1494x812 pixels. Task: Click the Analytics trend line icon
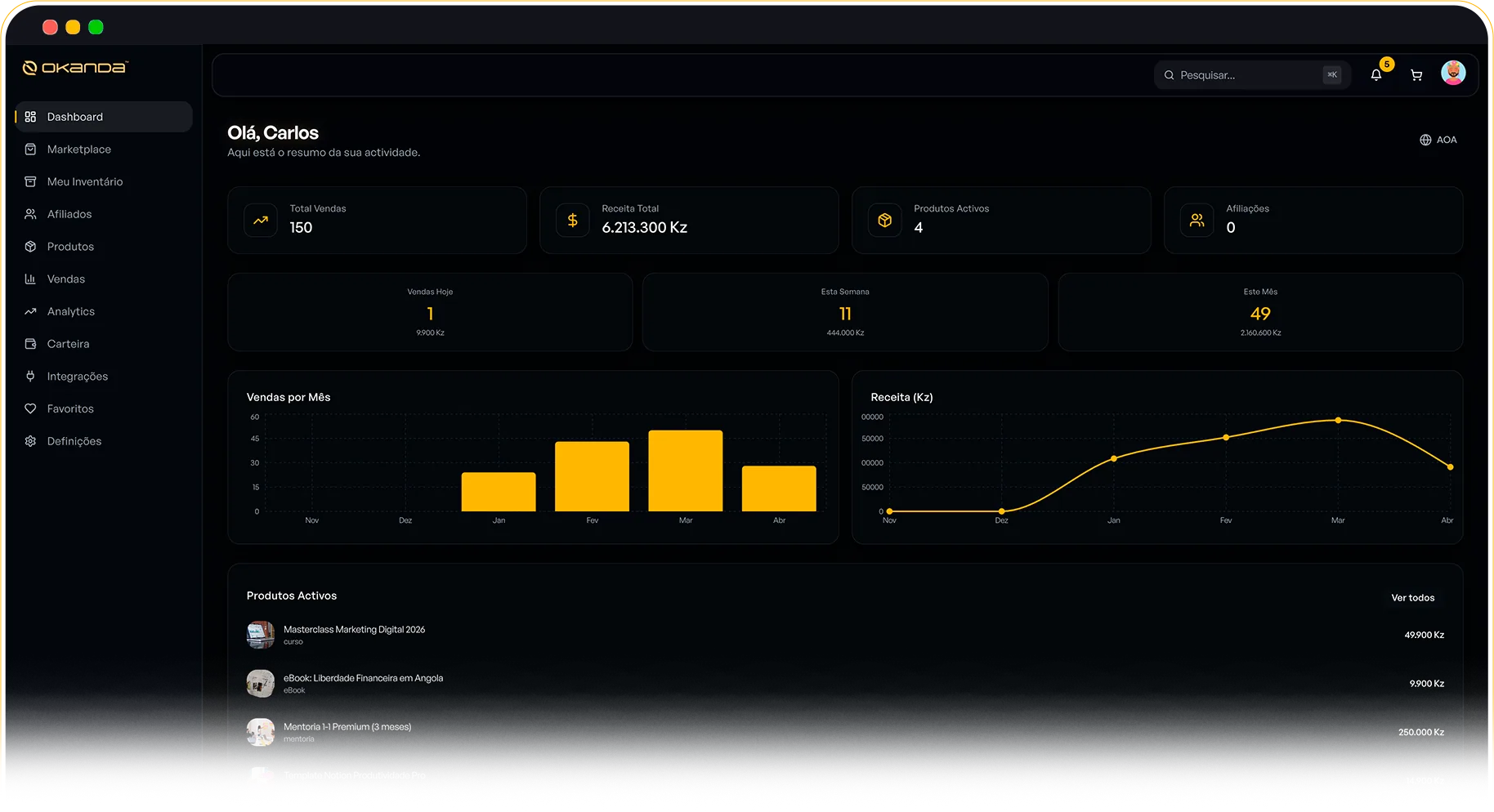coord(30,311)
